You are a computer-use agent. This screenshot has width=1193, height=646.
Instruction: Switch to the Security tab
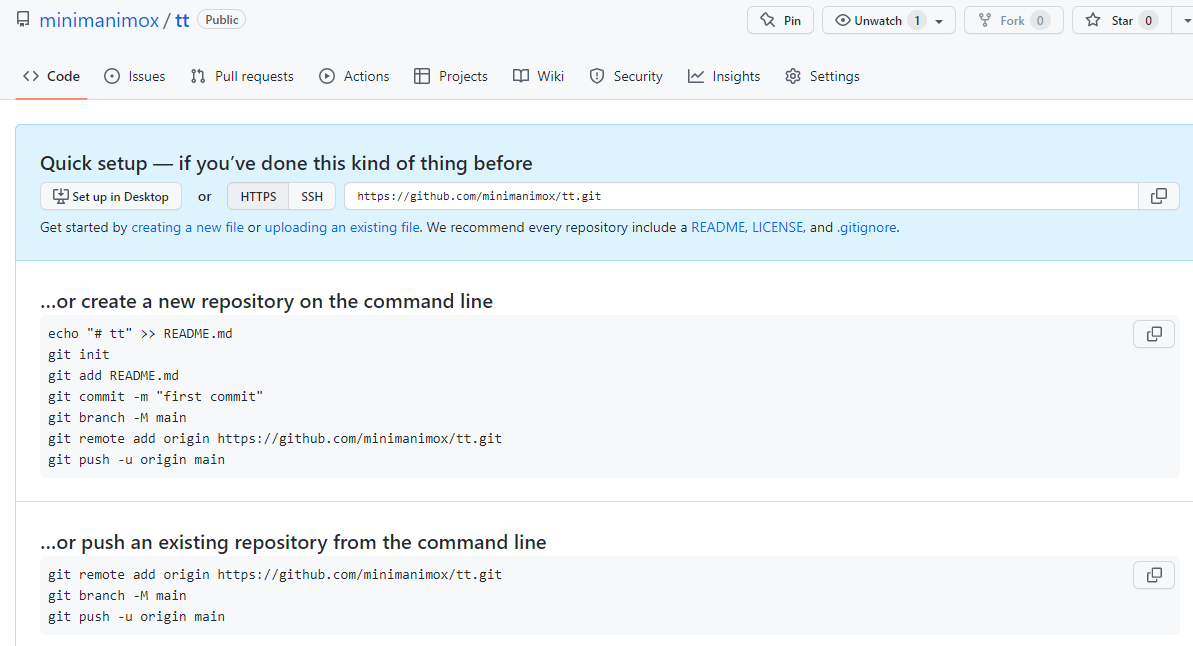click(626, 76)
